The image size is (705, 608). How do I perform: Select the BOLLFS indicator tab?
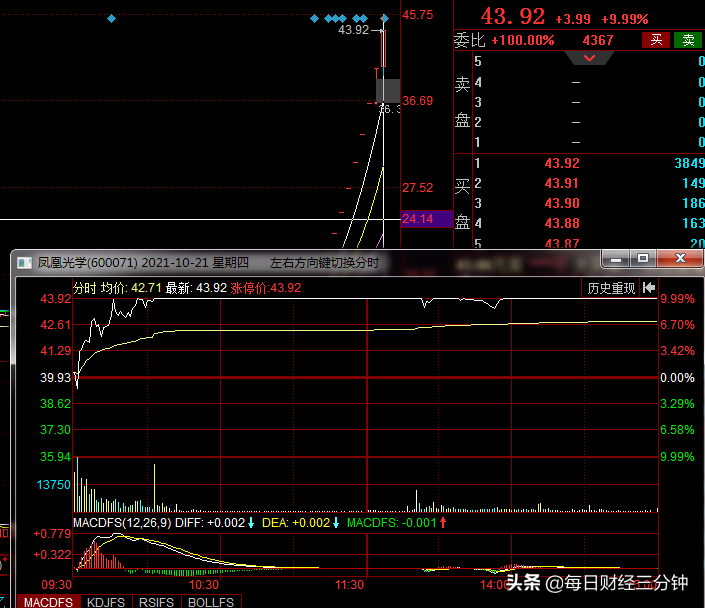point(211,602)
